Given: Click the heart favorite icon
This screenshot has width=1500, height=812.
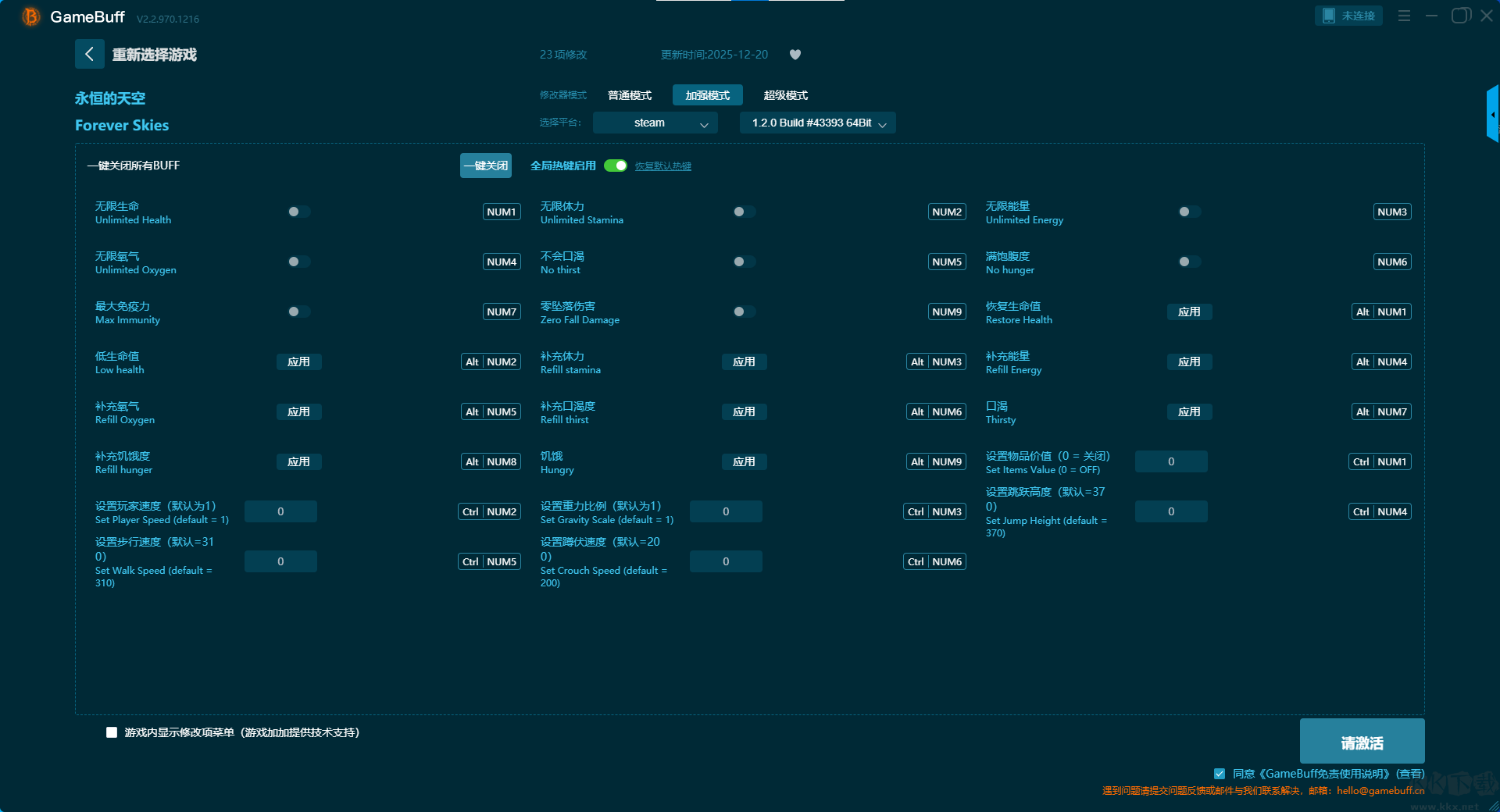Looking at the screenshot, I should (x=795, y=55).
